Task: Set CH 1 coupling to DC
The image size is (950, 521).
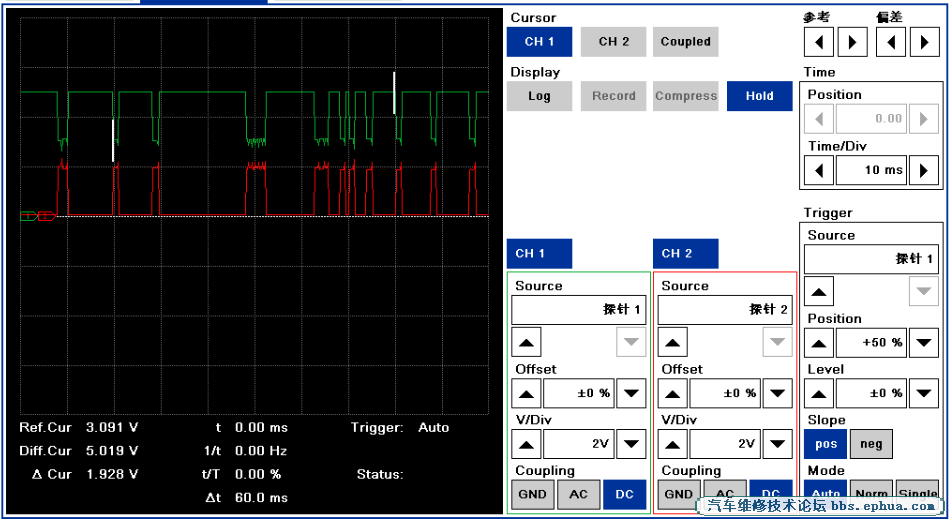Action: 625,494
